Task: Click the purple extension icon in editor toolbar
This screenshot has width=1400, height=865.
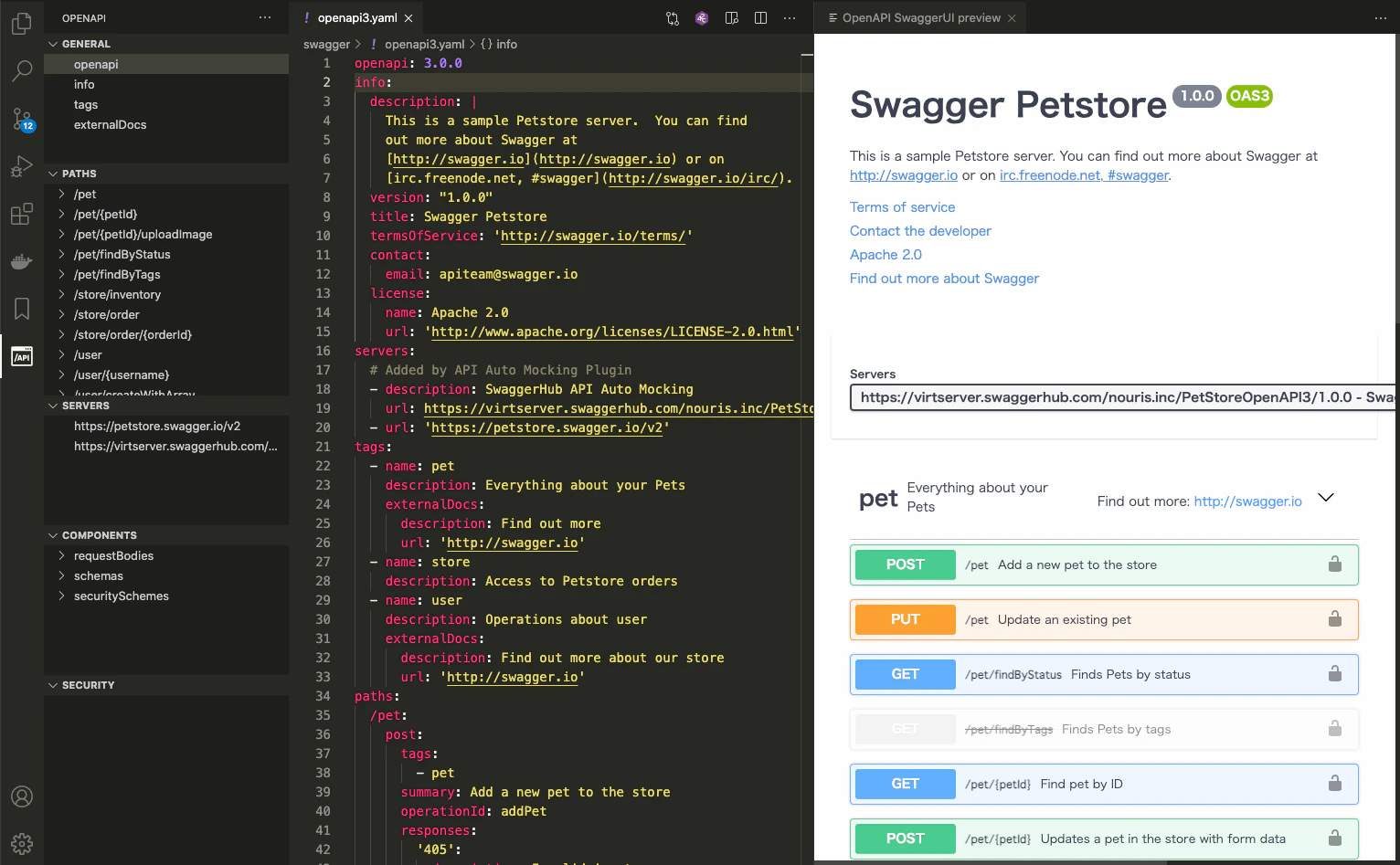Action: [x=702, y=18]
